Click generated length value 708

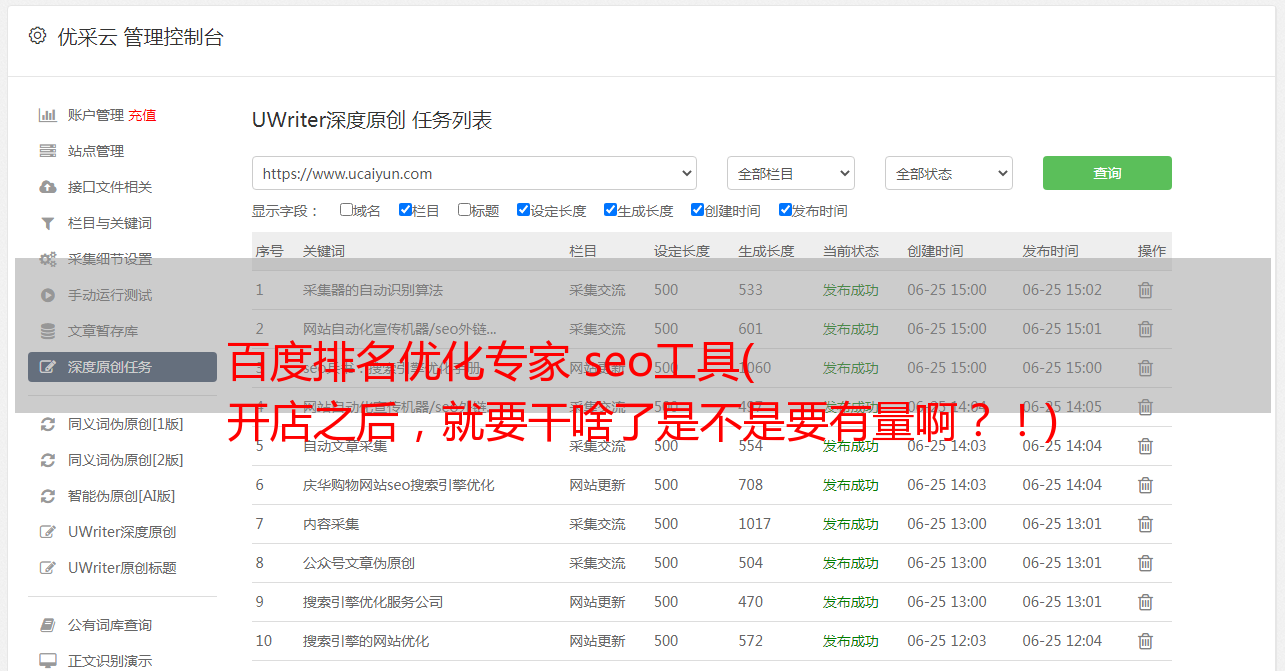(751, 485)
